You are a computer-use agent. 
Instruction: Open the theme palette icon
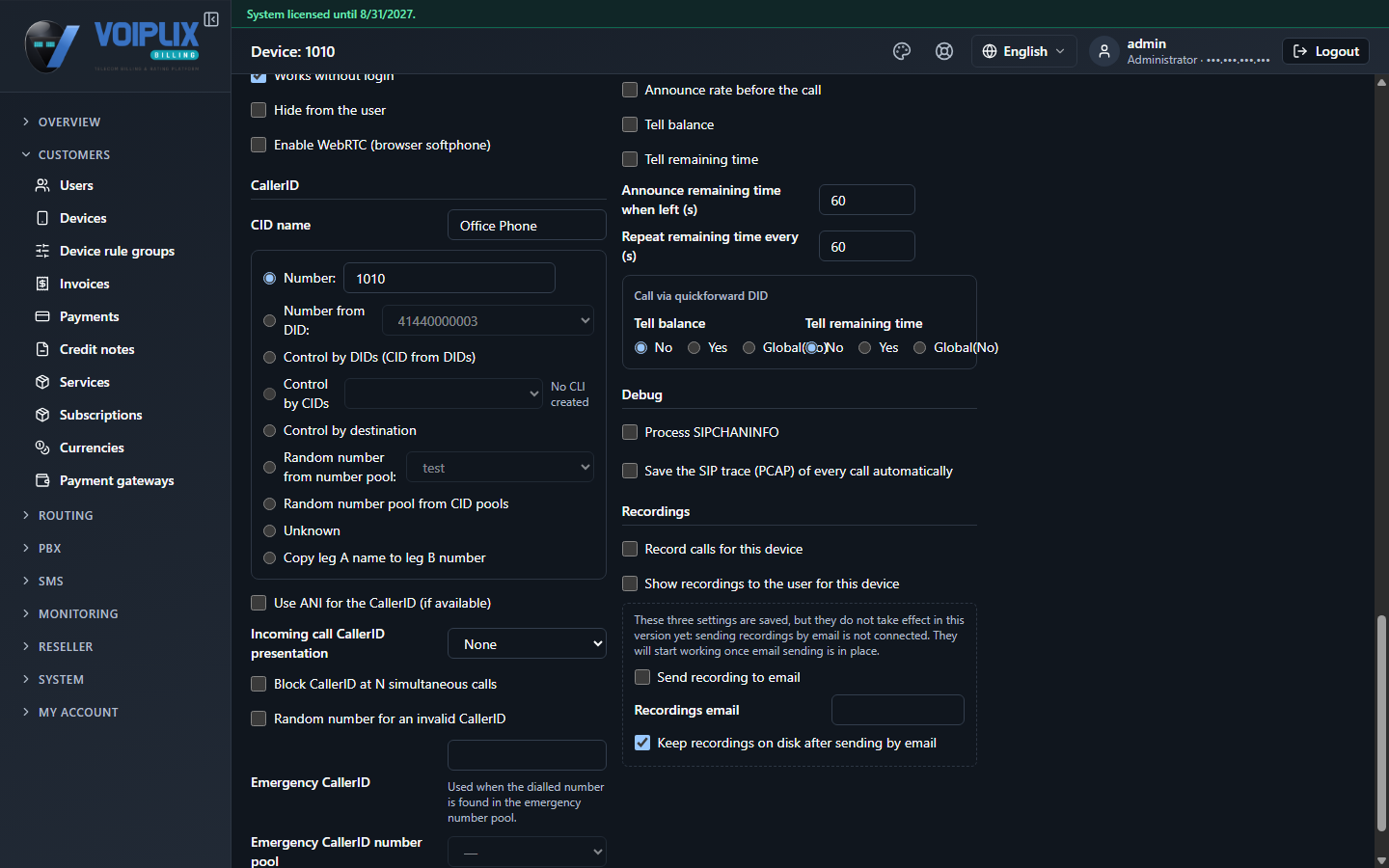902,51
